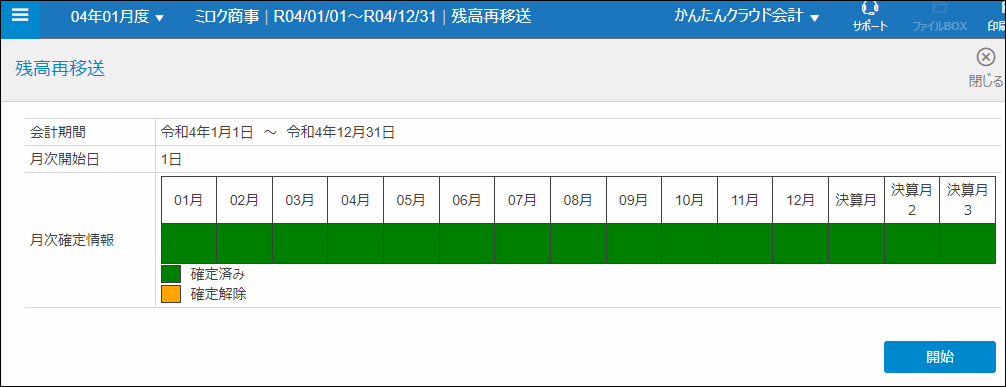Select the 決算月3 header cell

(968, 200)
